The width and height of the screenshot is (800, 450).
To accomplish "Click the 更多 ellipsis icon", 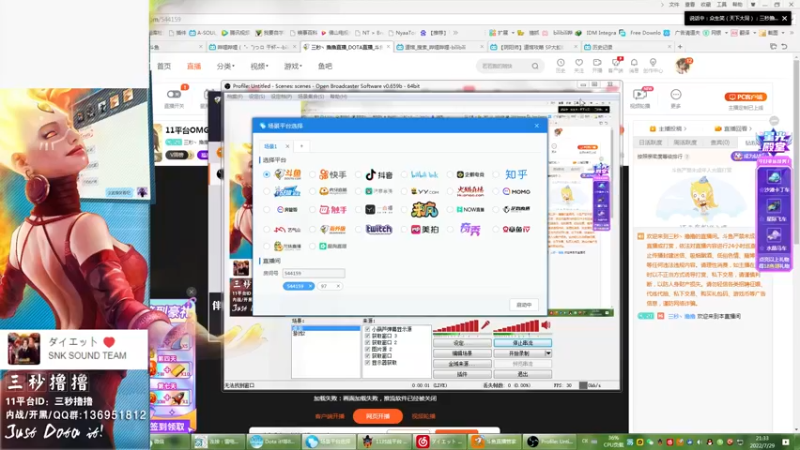I will click(676, 96).
